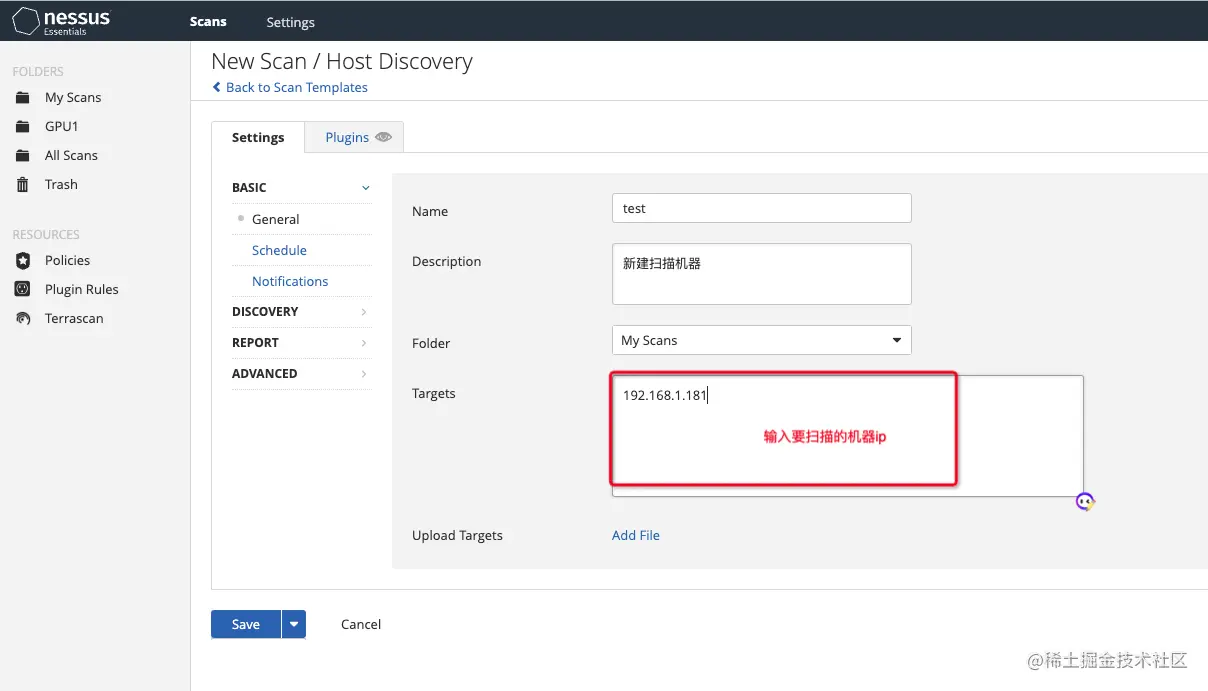Open Terrascan in sidebar
This screenshot has width=1208, height=691.
74,318
